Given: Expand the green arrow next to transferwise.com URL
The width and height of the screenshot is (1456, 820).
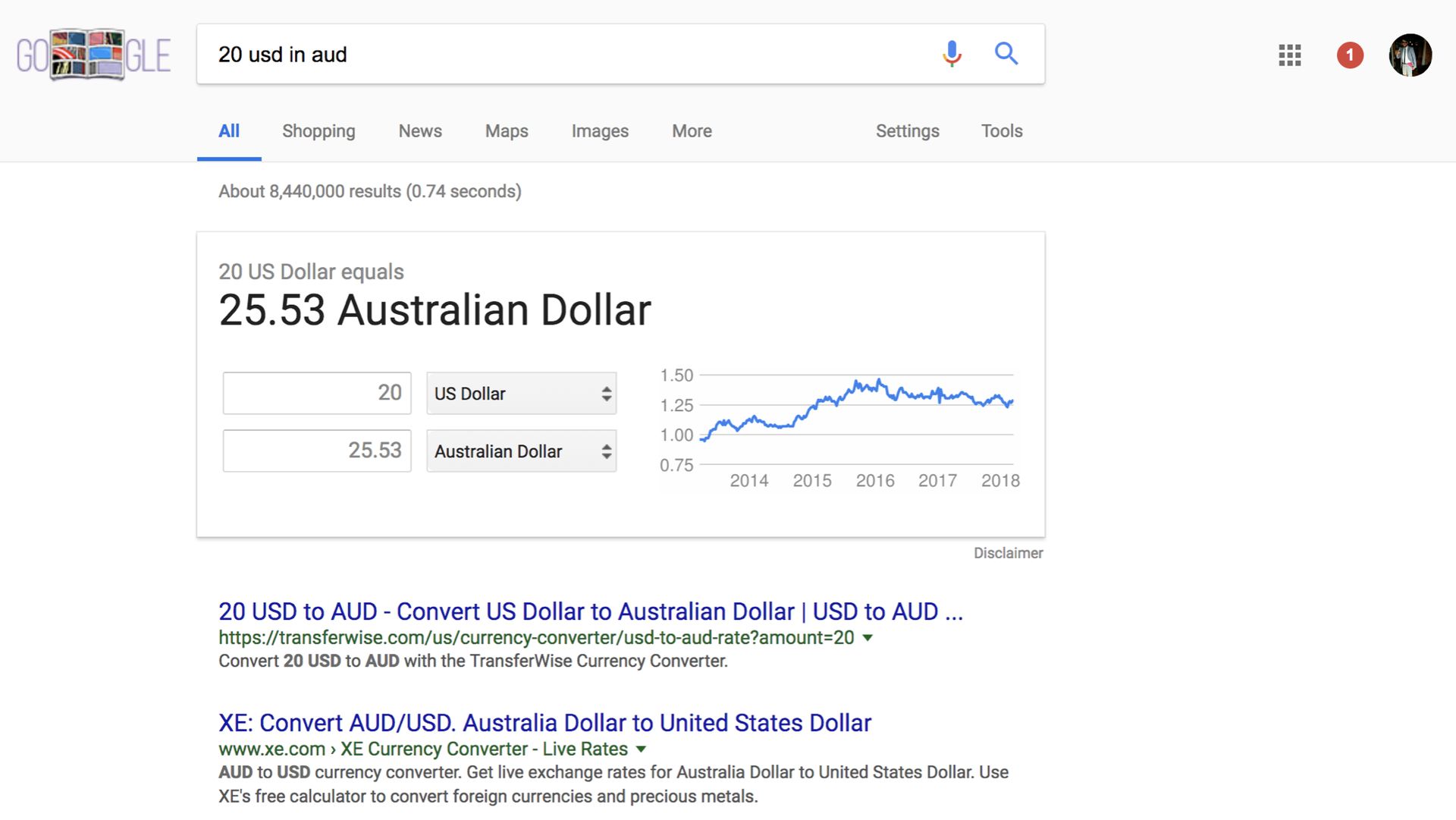Looking at the screenshot, I should tap(868, 638).
